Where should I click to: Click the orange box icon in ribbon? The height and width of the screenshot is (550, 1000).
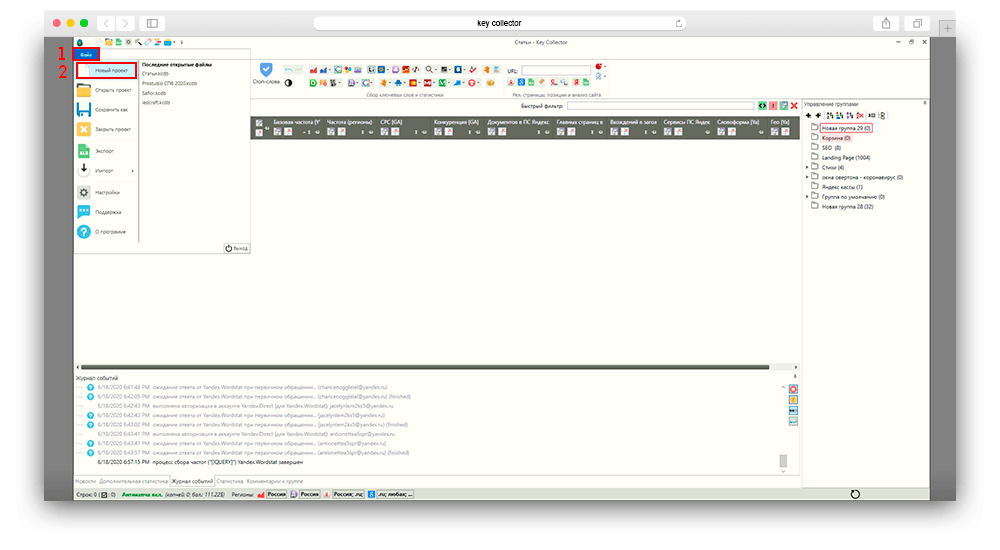(490, 83)
